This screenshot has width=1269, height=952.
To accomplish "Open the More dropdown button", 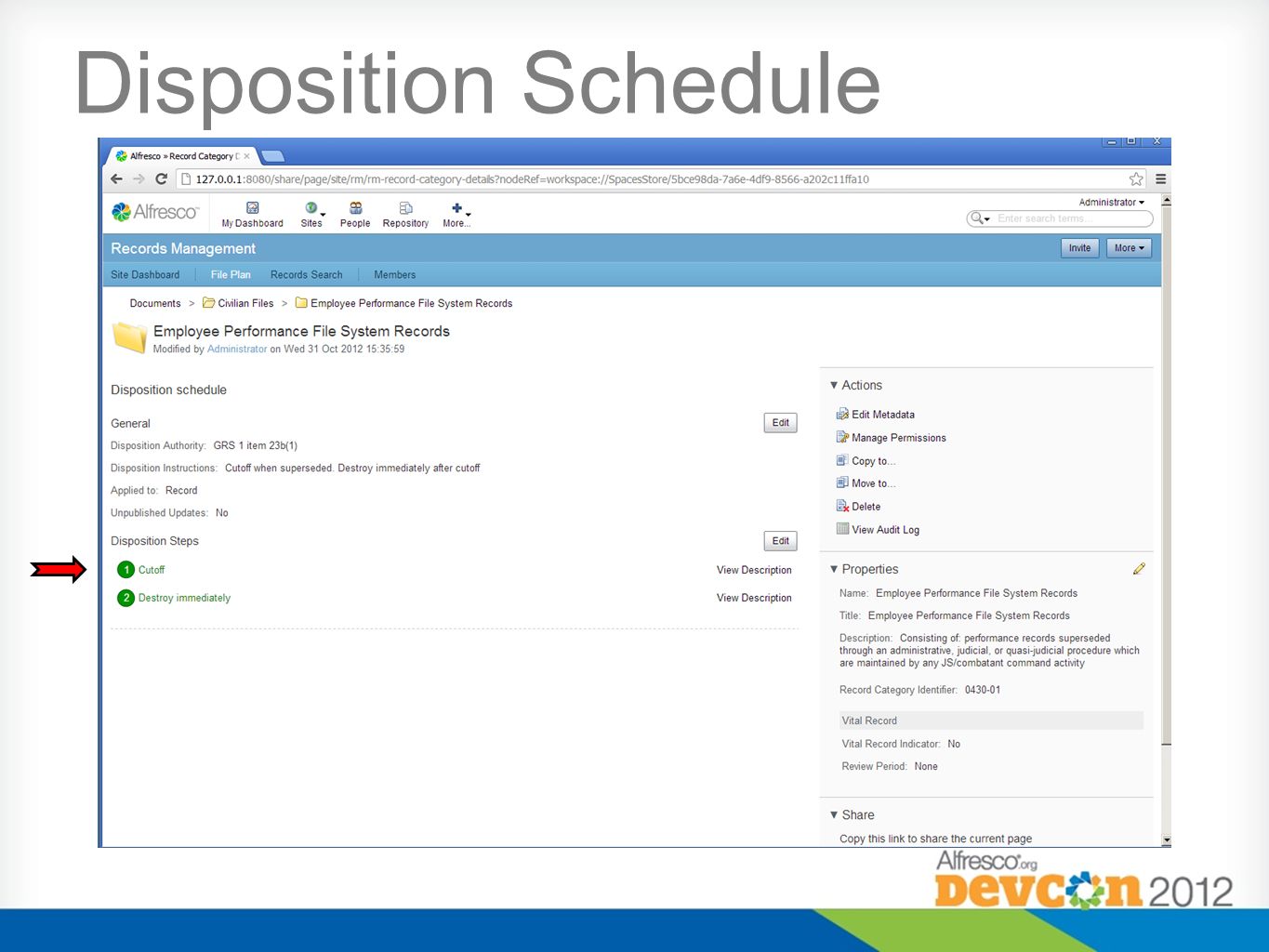I will click(x=1130, y=248).
